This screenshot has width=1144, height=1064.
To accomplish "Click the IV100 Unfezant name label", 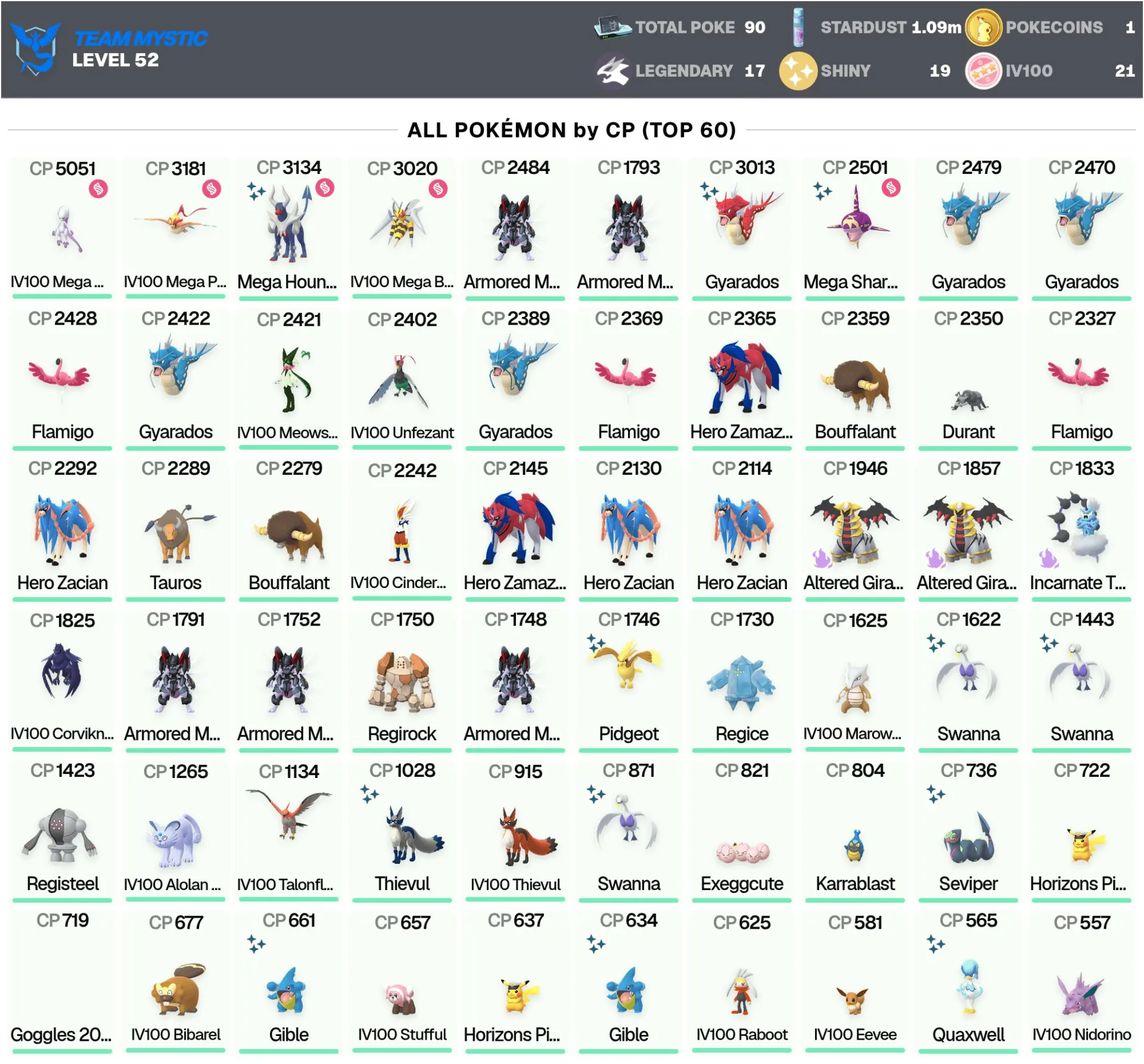I will point(402,433).
